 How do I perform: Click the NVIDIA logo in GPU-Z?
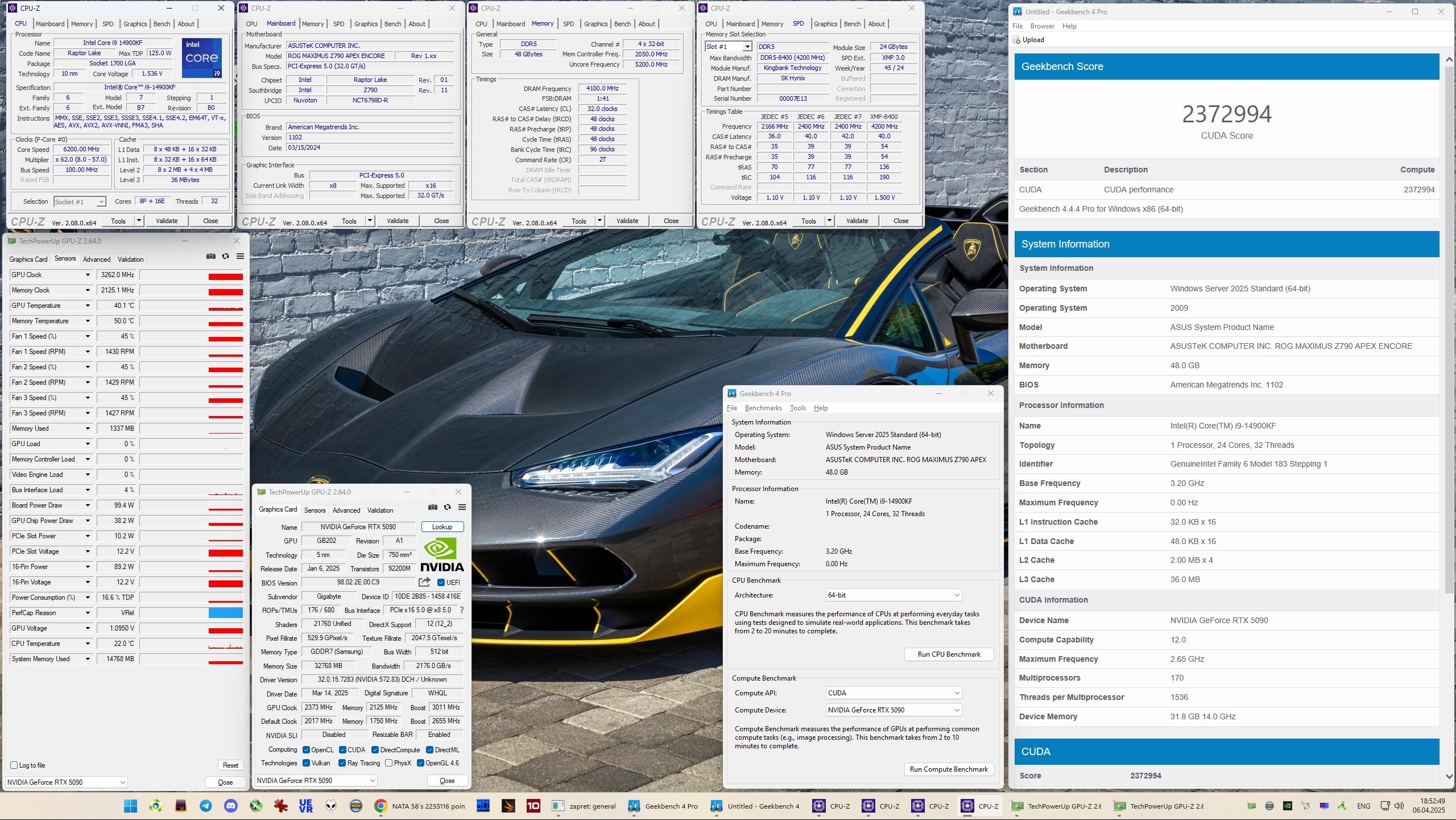[x=442, y=555]
